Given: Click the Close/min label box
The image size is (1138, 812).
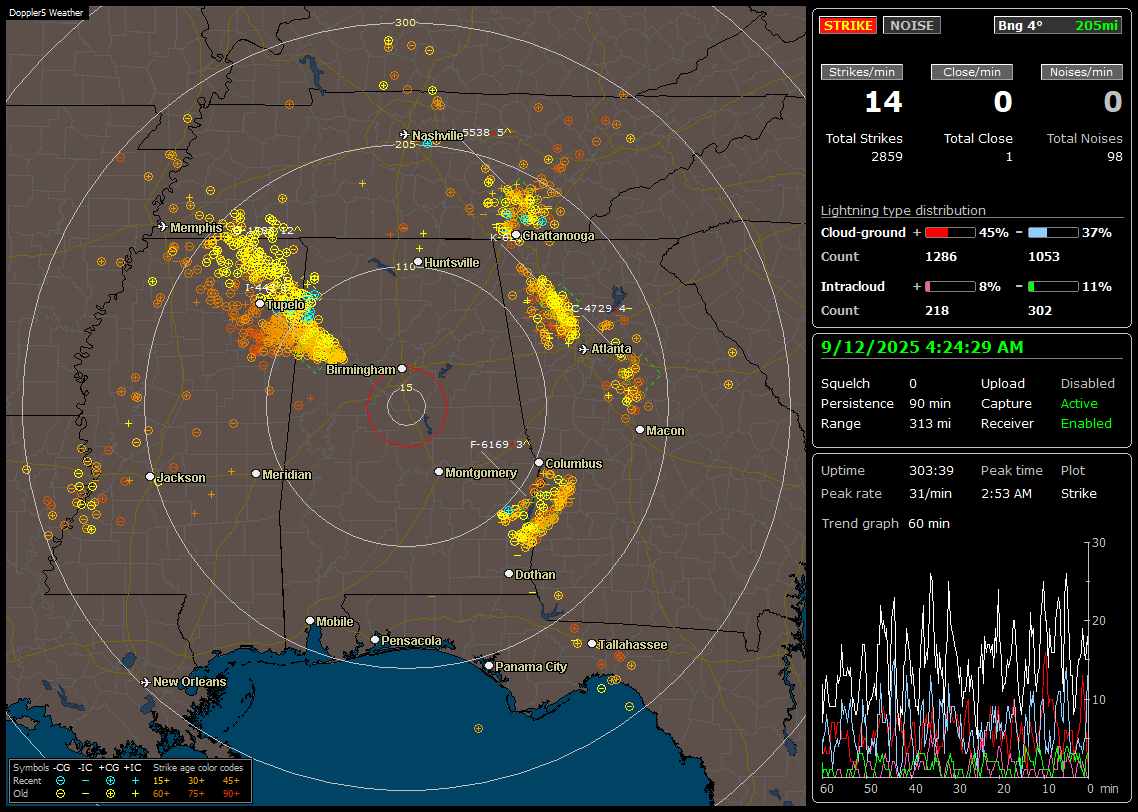Looking at the screenshot, I should click(x=972, y=72).
